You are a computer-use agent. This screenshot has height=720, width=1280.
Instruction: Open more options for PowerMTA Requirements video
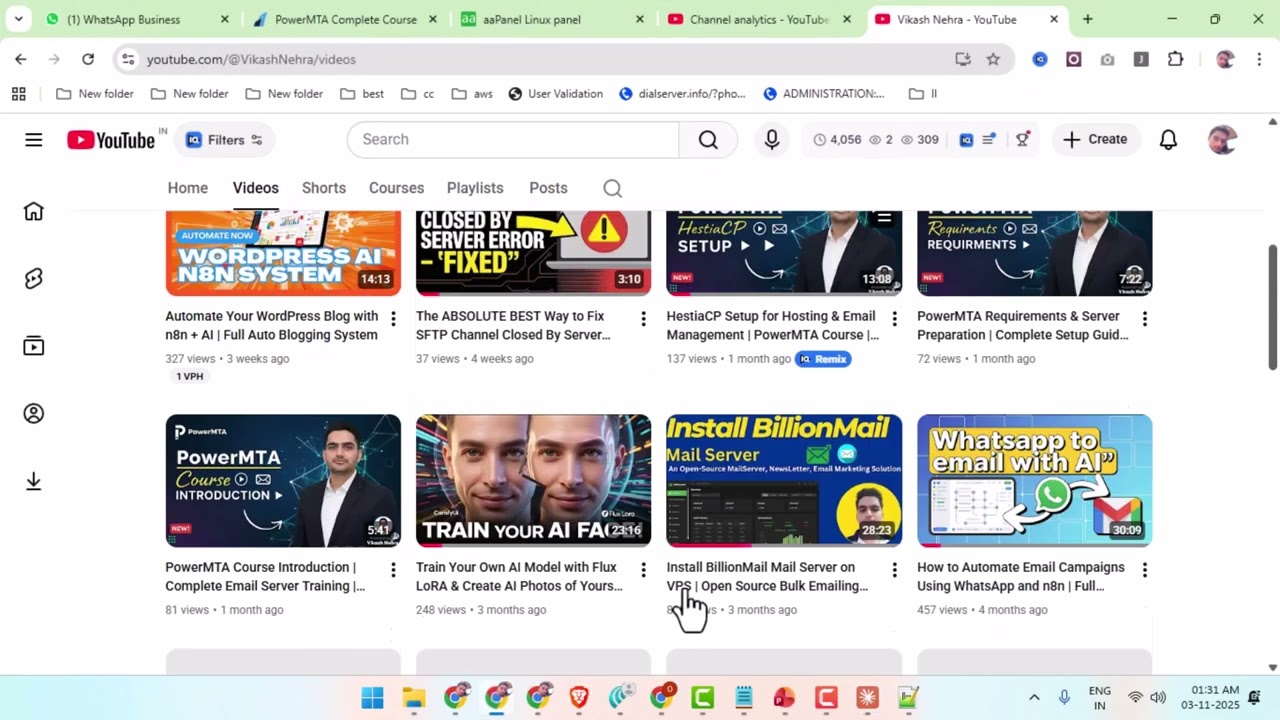pos(1144,319)
